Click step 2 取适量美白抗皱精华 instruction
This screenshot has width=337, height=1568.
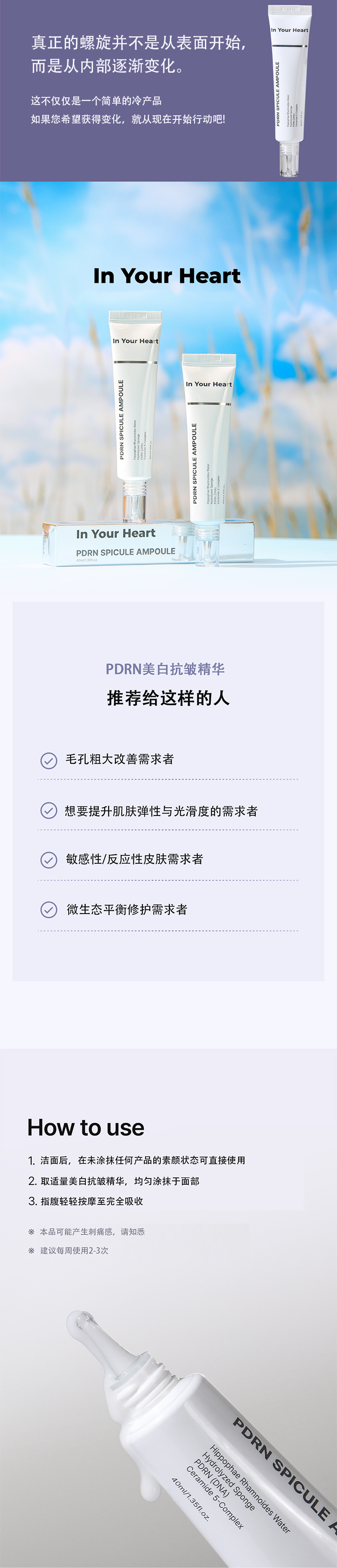click(x=113, y=1181)
